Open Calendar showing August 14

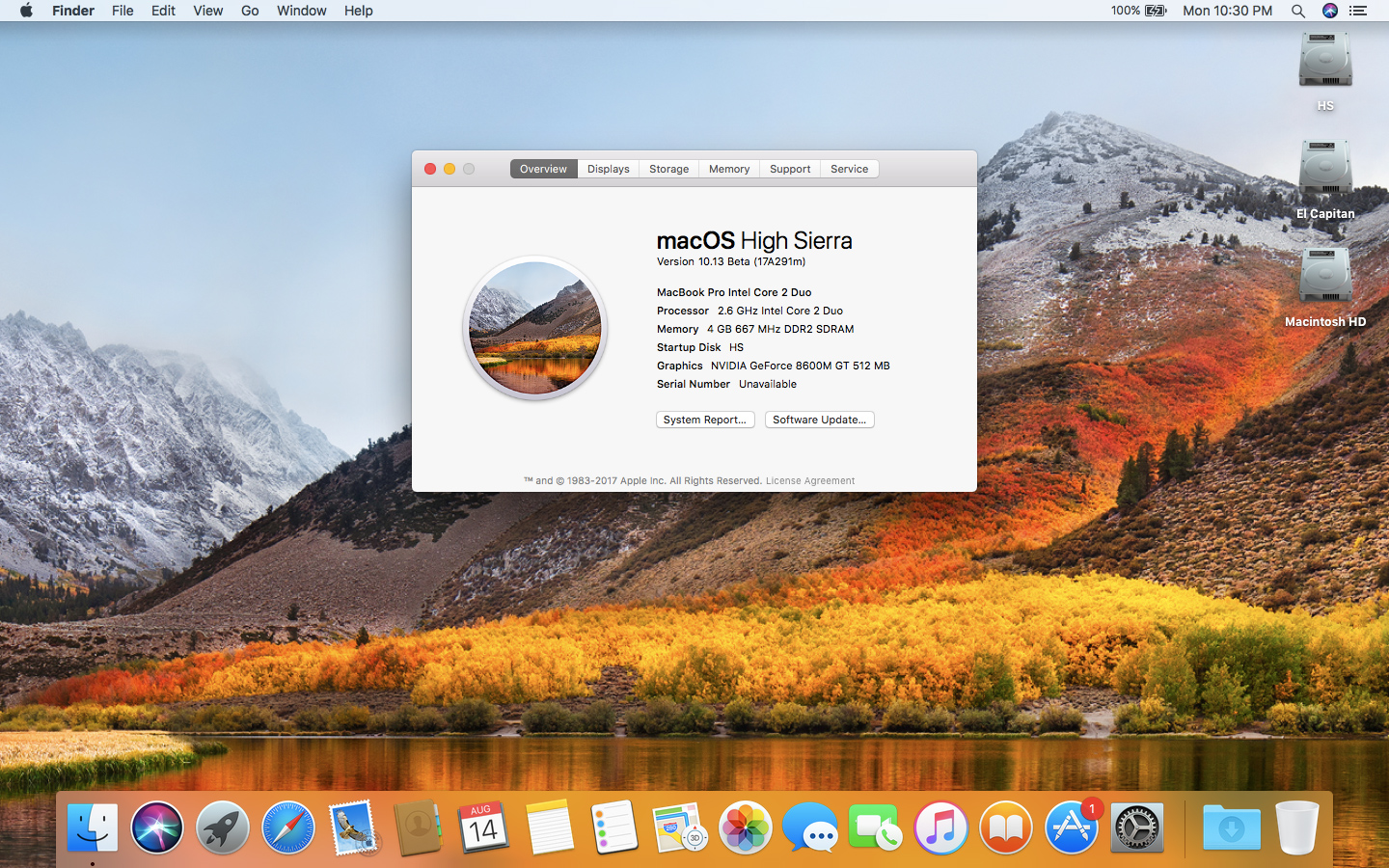[483, 827]
